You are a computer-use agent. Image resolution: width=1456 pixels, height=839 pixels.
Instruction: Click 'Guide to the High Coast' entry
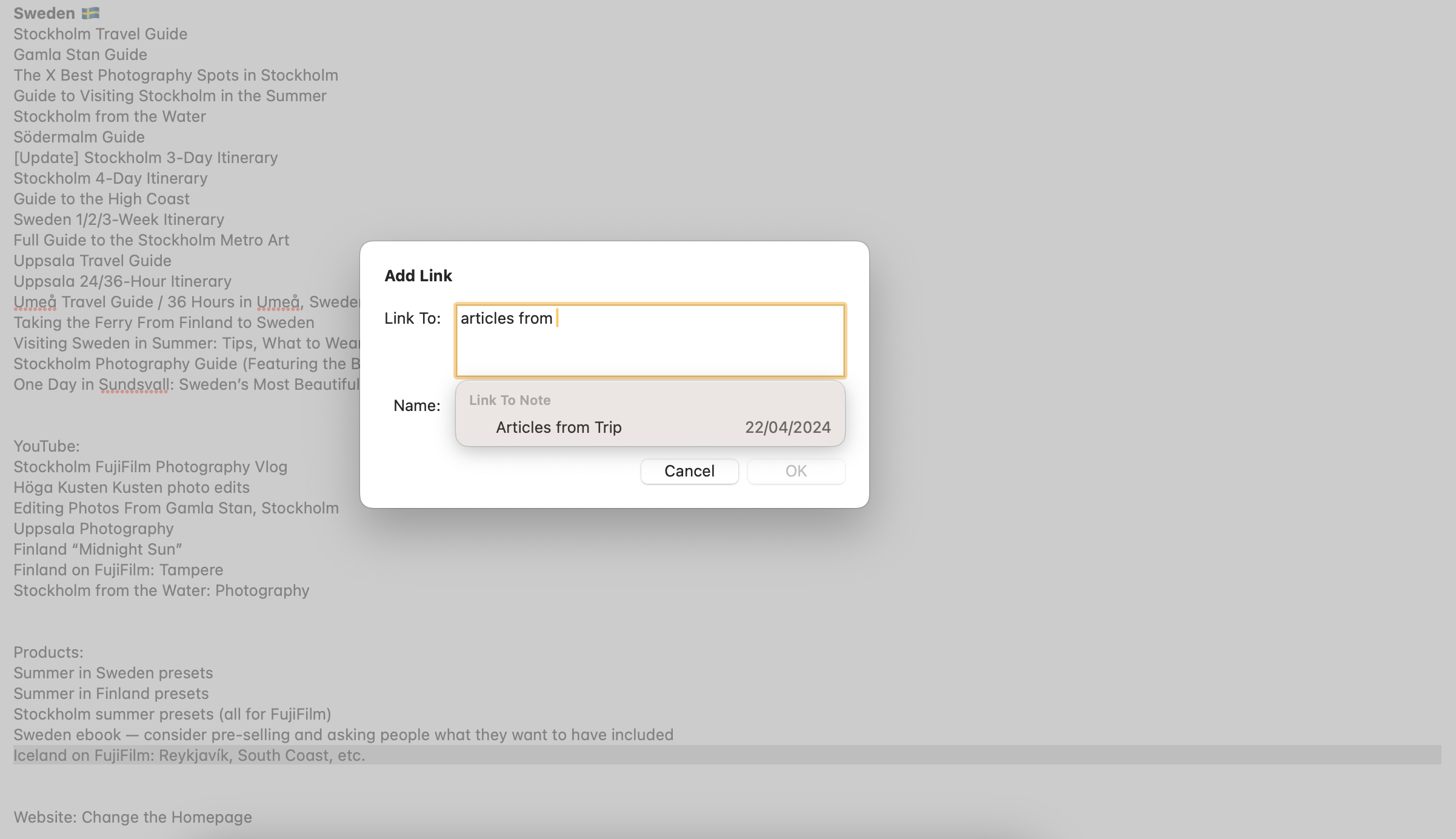(x=102, y=199)
